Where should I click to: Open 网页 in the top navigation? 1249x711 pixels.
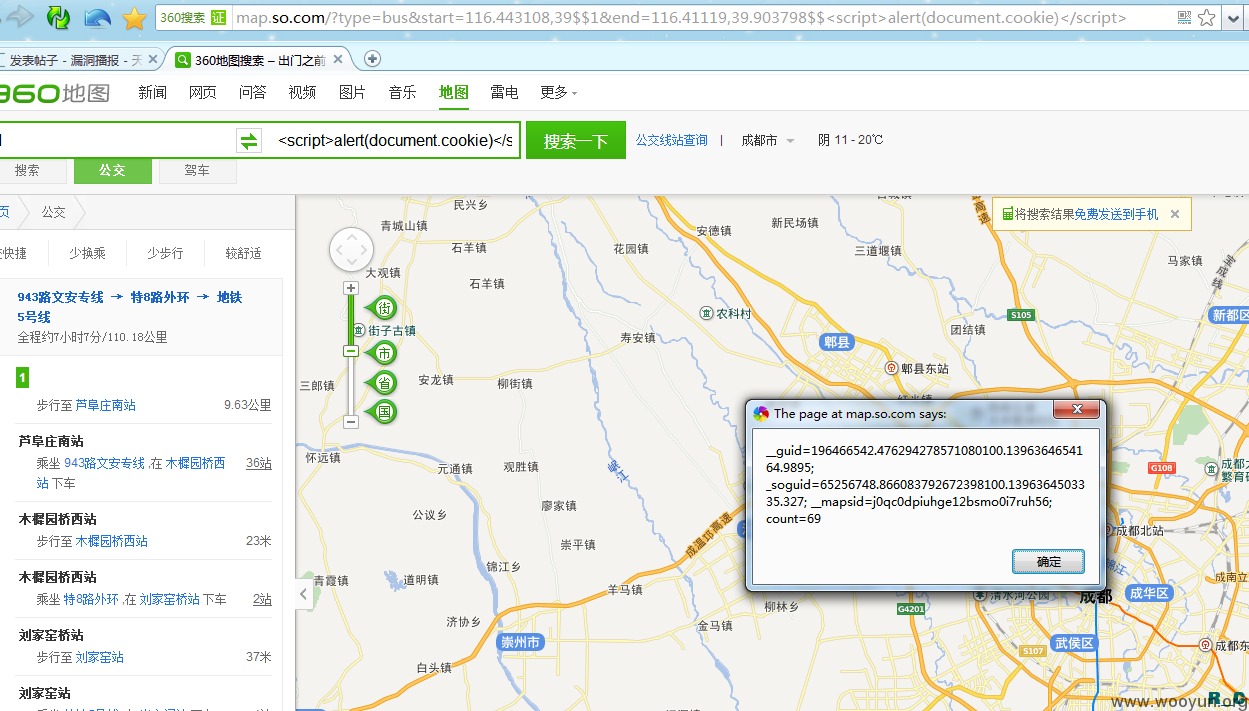(x=202, y=92)
